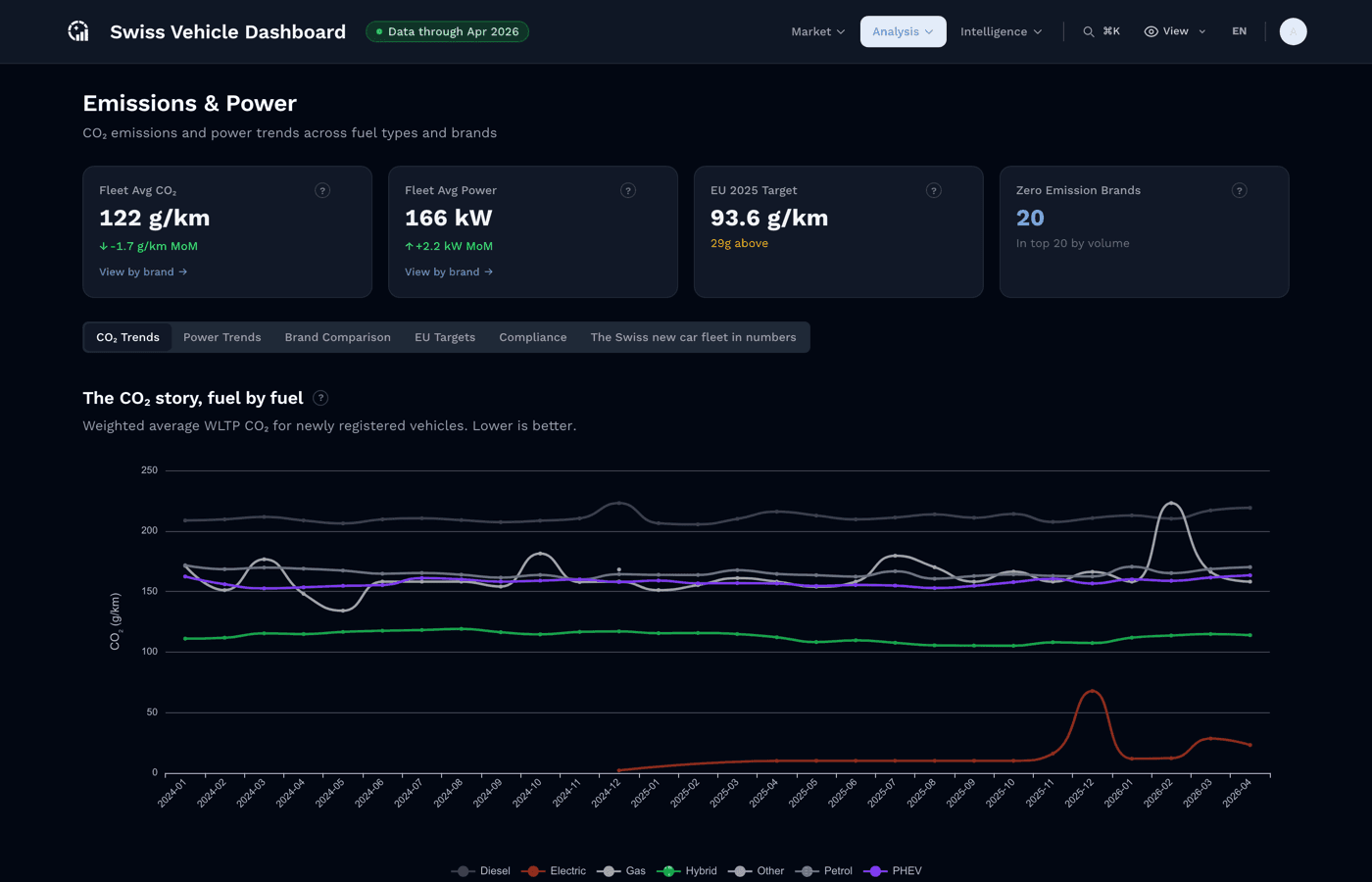Switch to the Brand Comparison tab
The height and width of the screenshot is (882, 1372).
(x=338, y=337)
